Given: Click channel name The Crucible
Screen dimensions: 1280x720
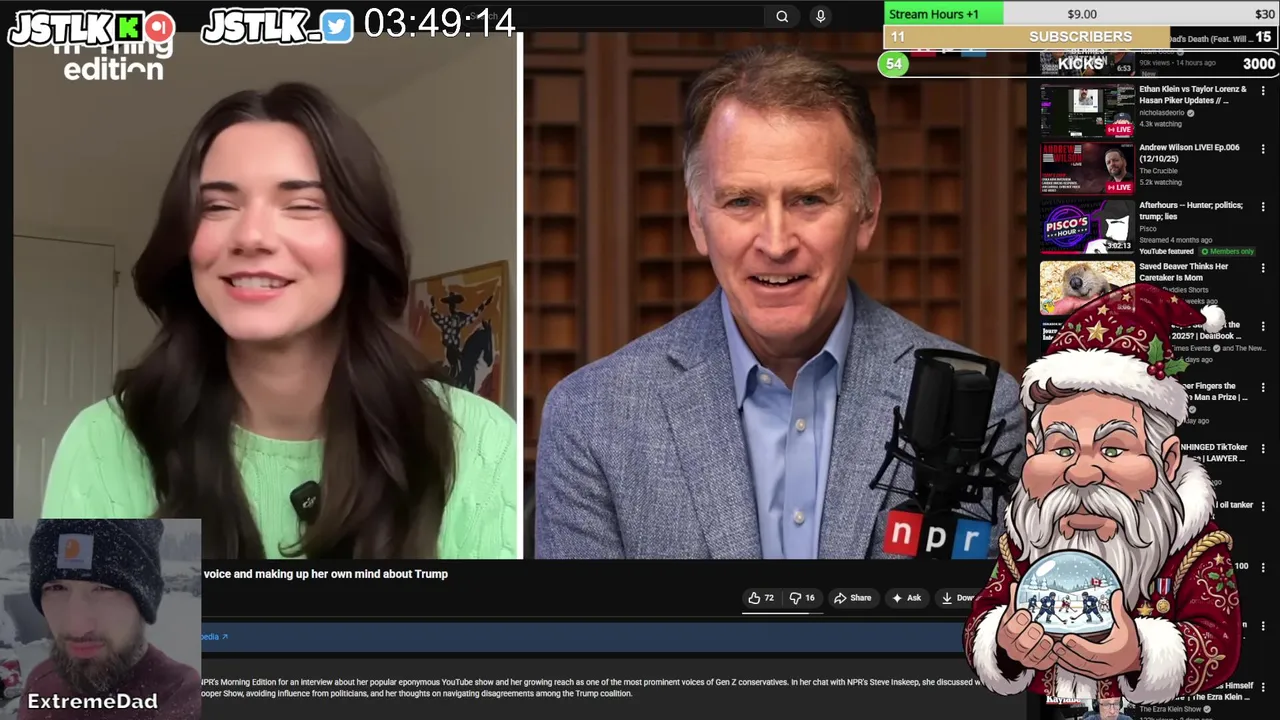Looking at the screenshot, I should point(1158,170).
